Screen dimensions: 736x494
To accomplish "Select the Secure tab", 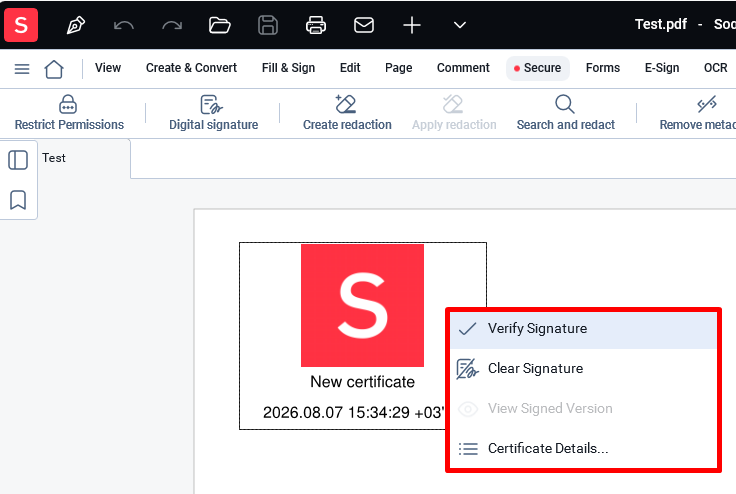I will 538,68.
